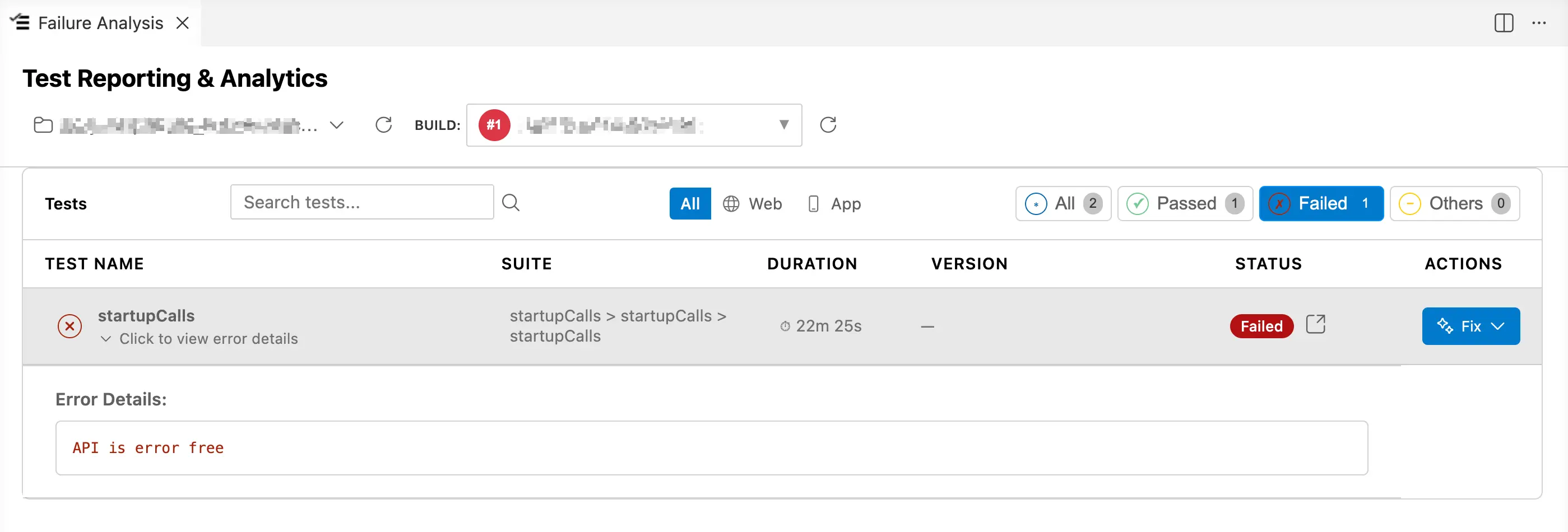Open the more actions ellipsis menu
1568x532 pixels.
point(1539,23)
